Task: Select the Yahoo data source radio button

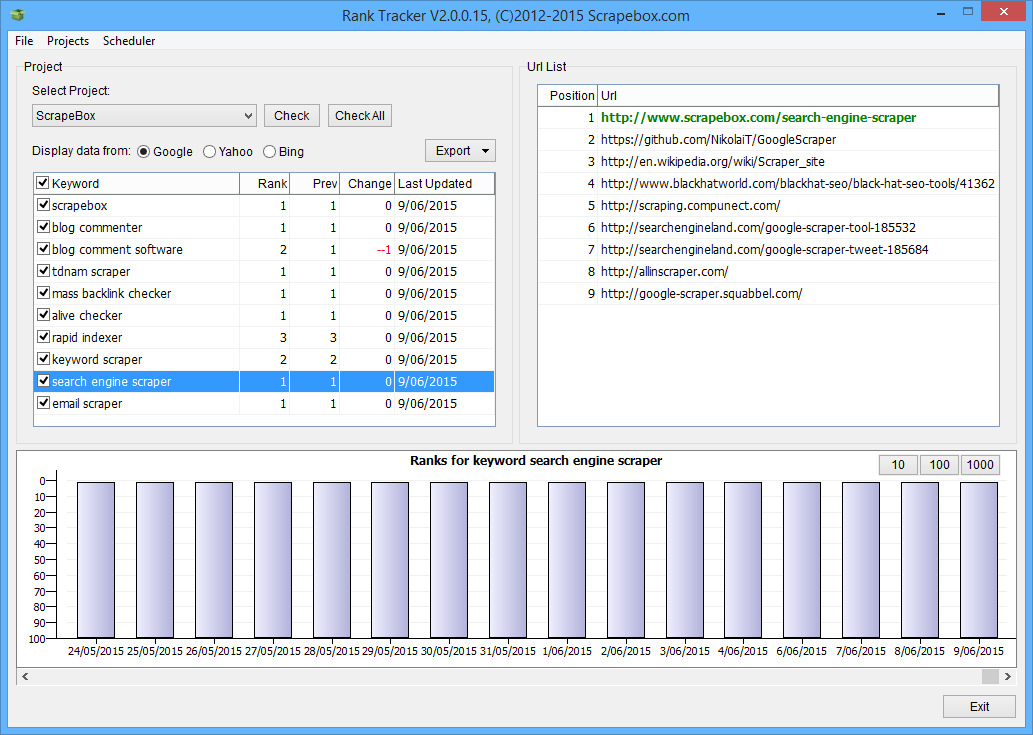Action: (209, 152)
